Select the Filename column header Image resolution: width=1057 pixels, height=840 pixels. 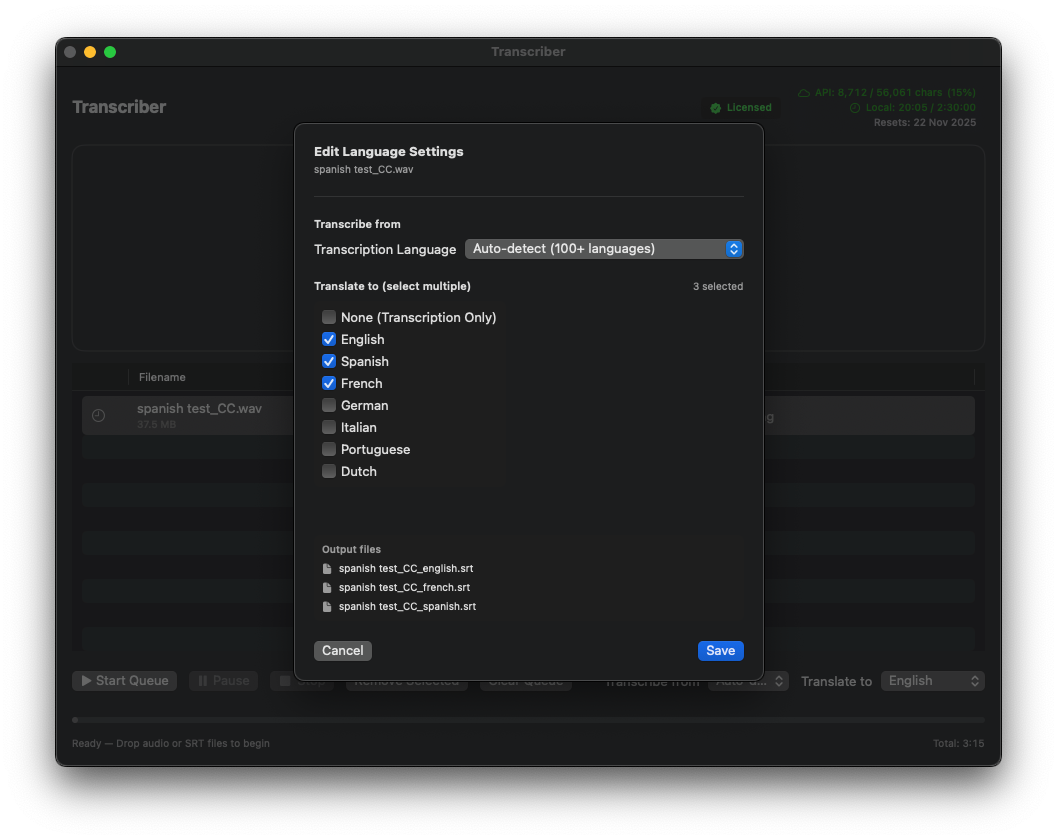[162, 377]
